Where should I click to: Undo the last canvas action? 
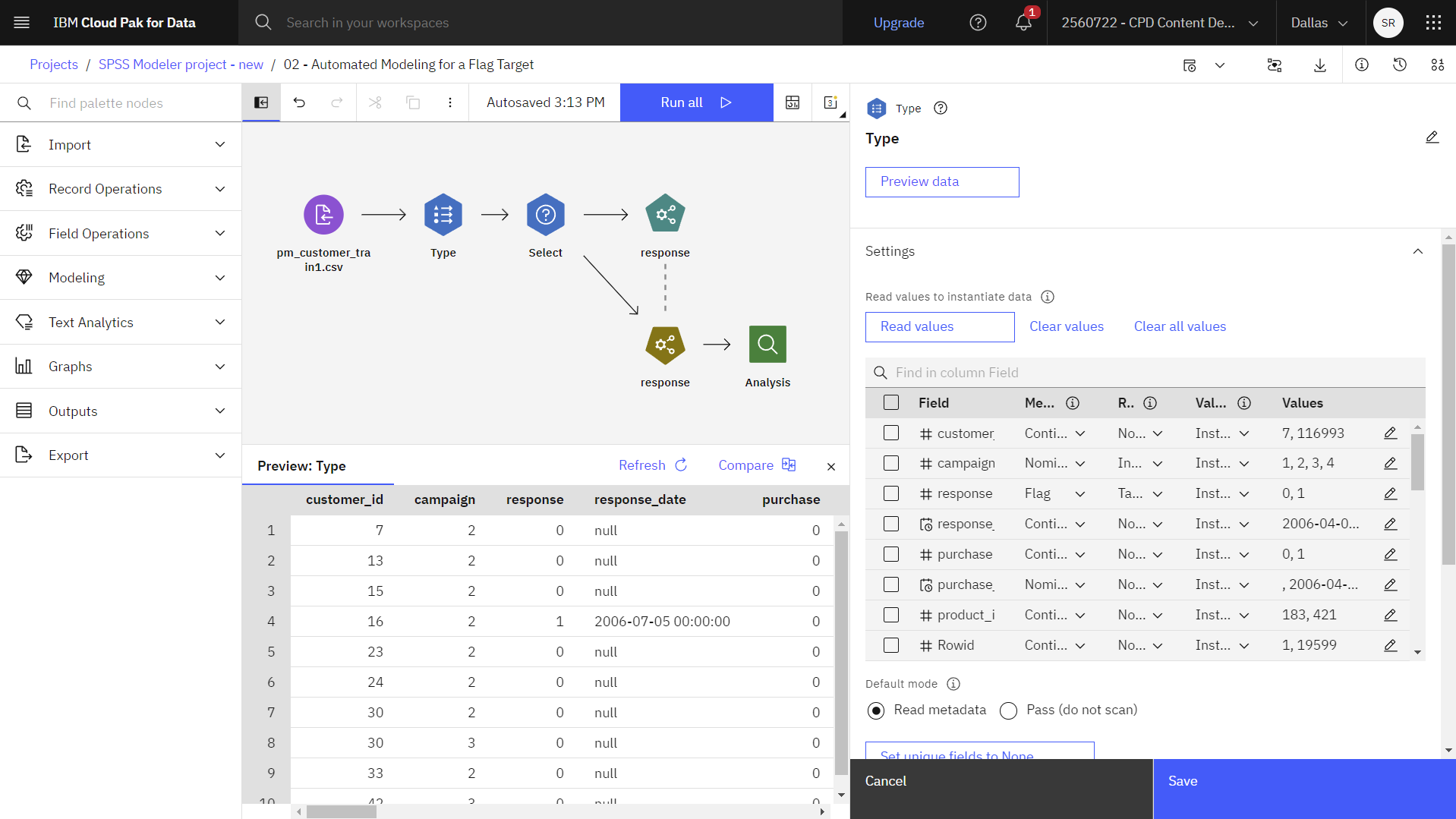click(x=299, y=102)
